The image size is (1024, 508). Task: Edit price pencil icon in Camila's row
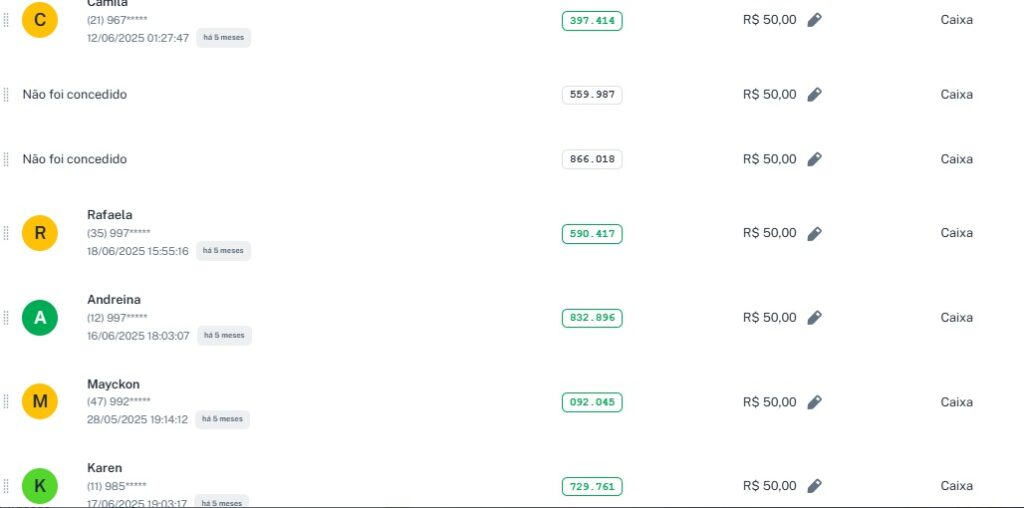(814, 20)
